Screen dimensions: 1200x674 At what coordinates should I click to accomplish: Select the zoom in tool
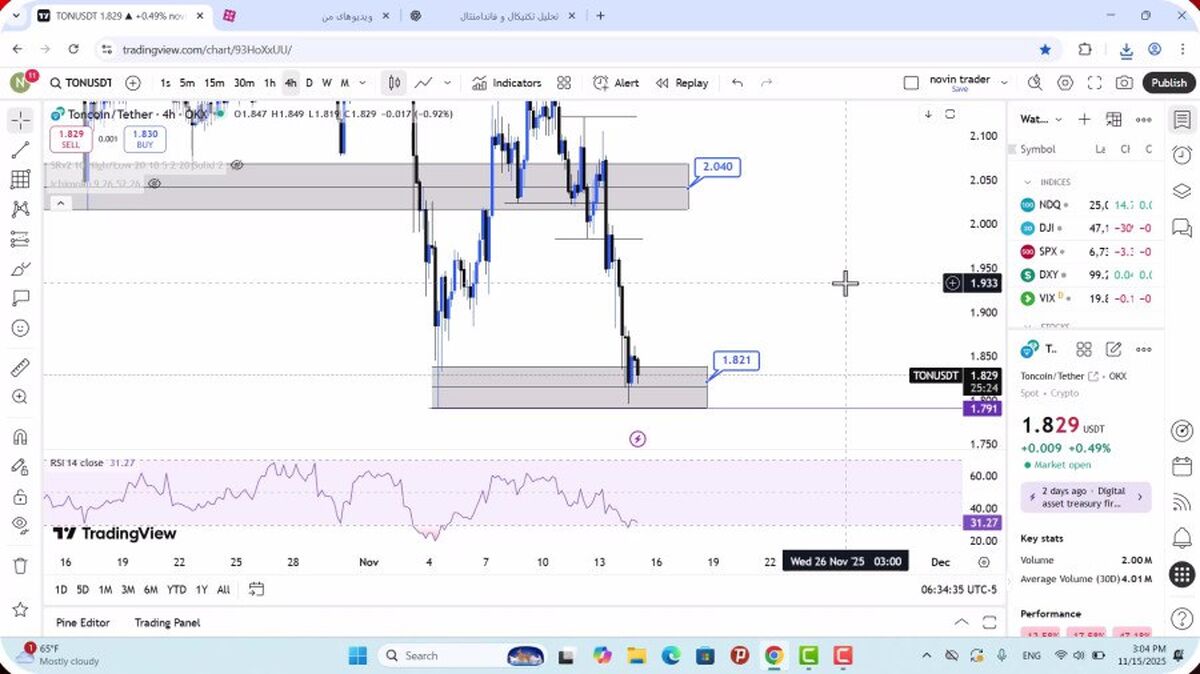pyautogui.click(x=20, y=397)
